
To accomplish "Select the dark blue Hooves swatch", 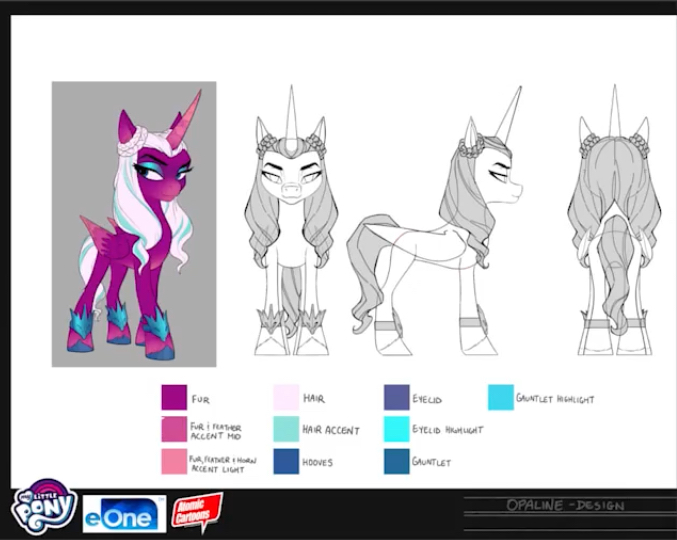I will coord(286,461).
